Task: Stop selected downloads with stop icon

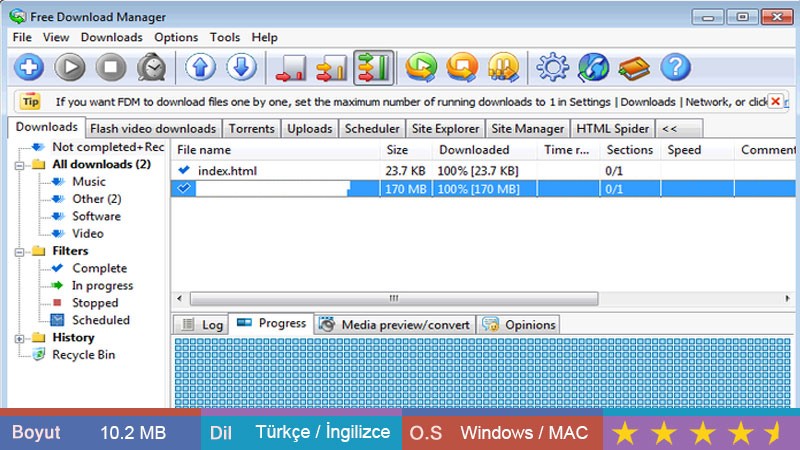Action: pos(111,67)
